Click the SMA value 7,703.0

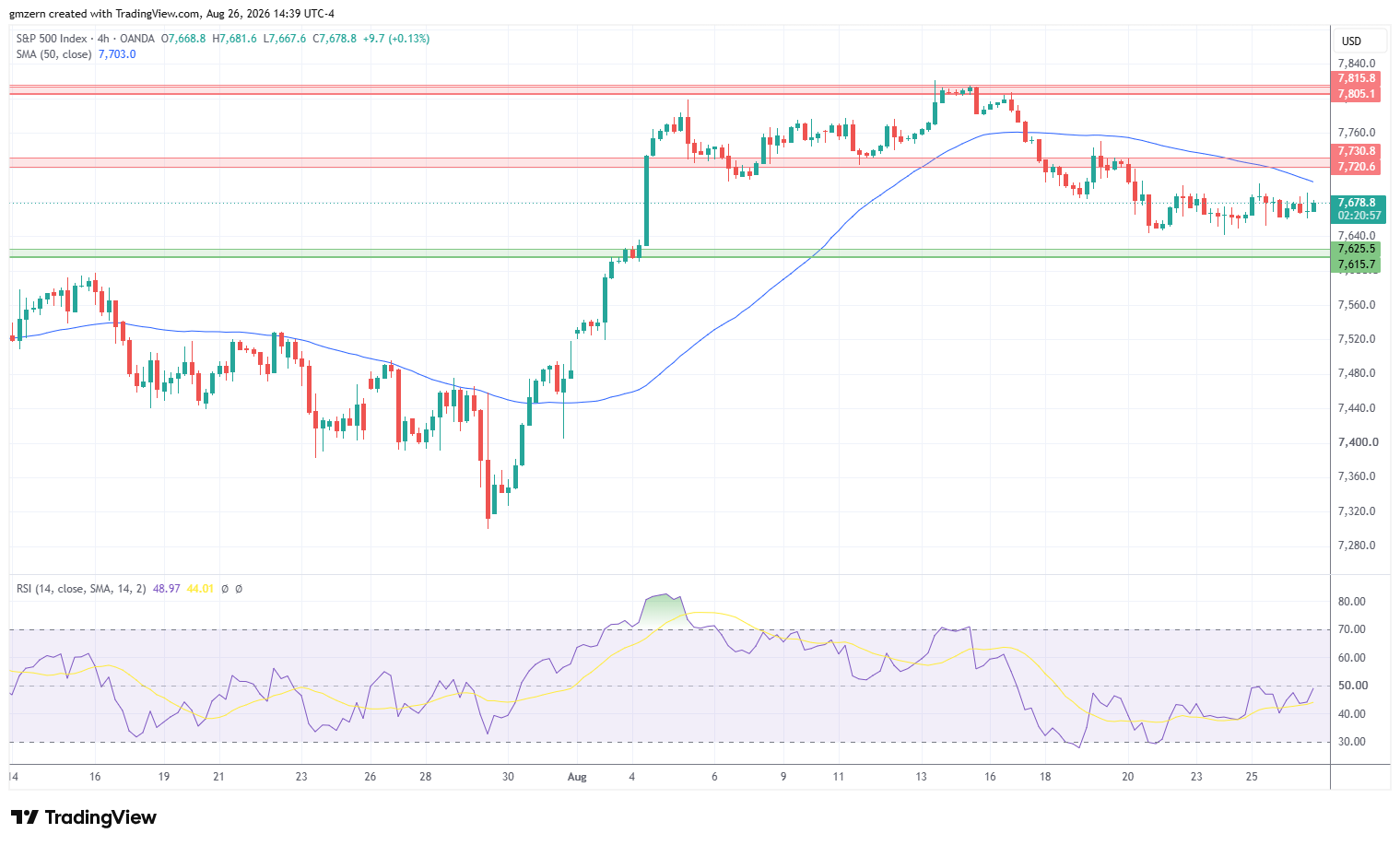tap(117, 54)
